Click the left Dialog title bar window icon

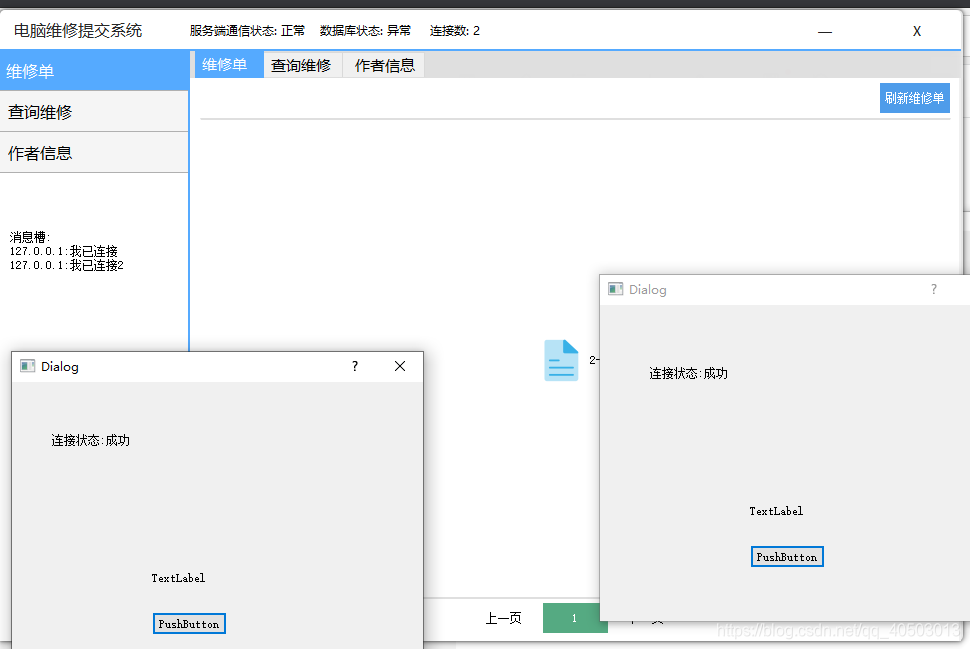tap(27, 366)
